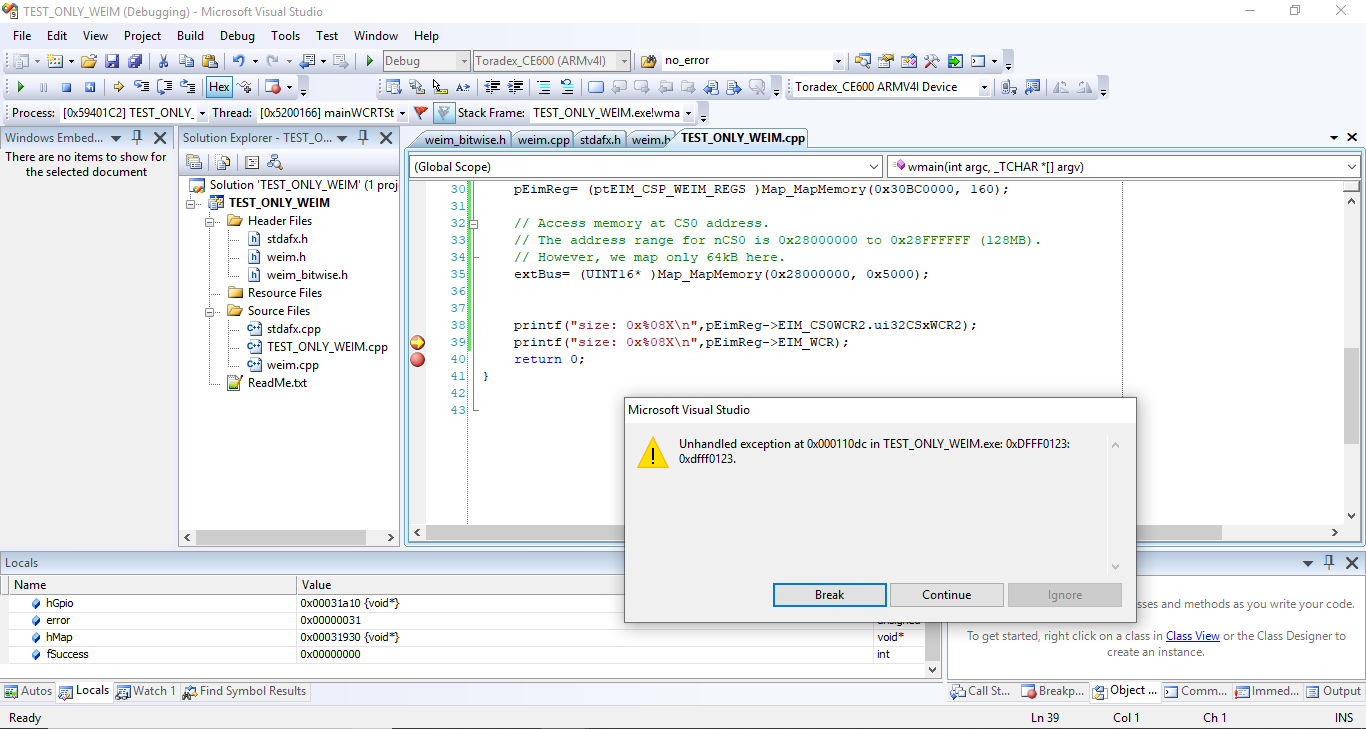Image resolution: width=1366 pixels, height=729 pixels.
Task: Open the wmain function members dropdown
Action: click(x=1352, y=167)
